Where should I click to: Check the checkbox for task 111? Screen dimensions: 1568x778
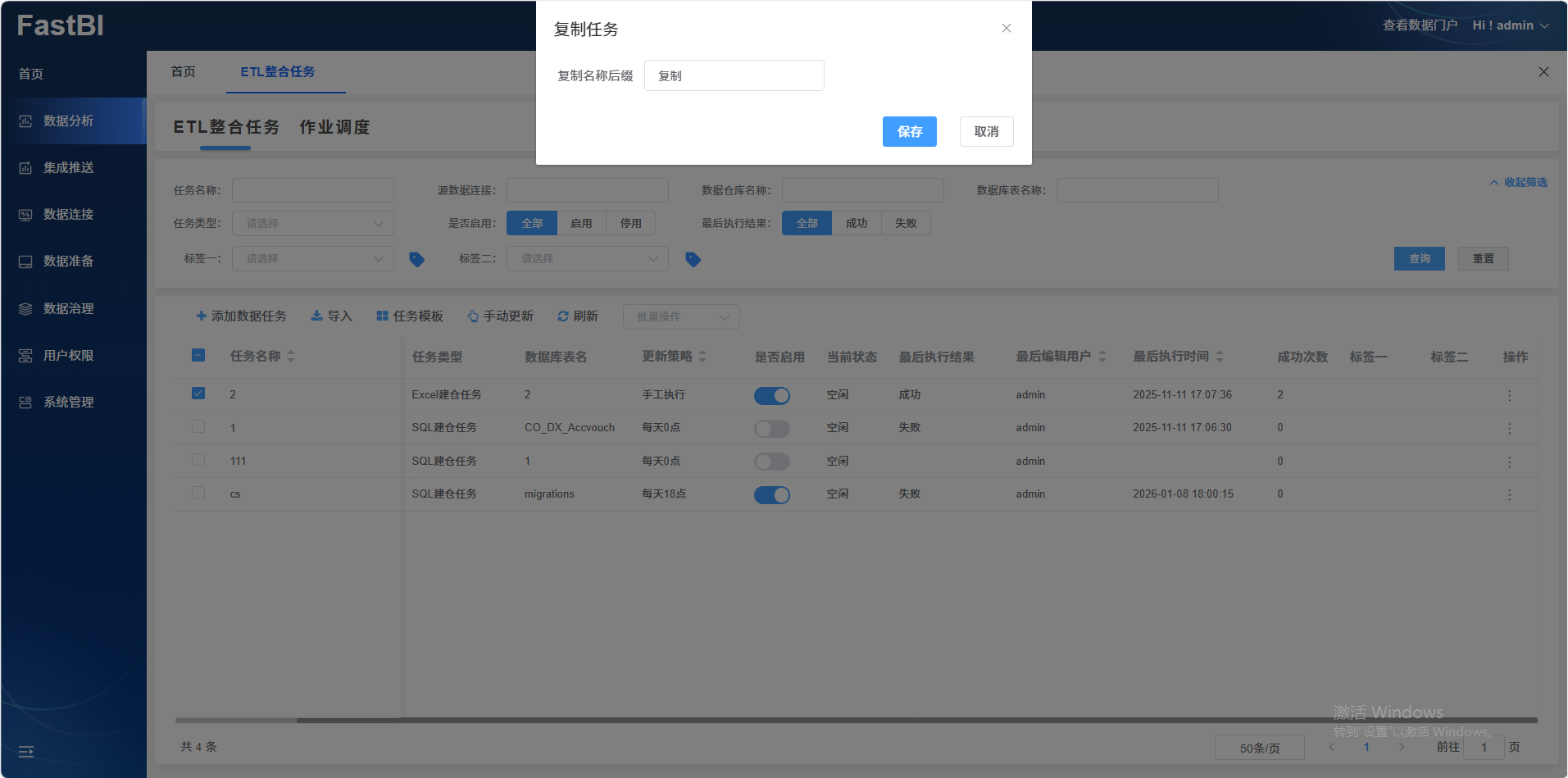(198, 460)
